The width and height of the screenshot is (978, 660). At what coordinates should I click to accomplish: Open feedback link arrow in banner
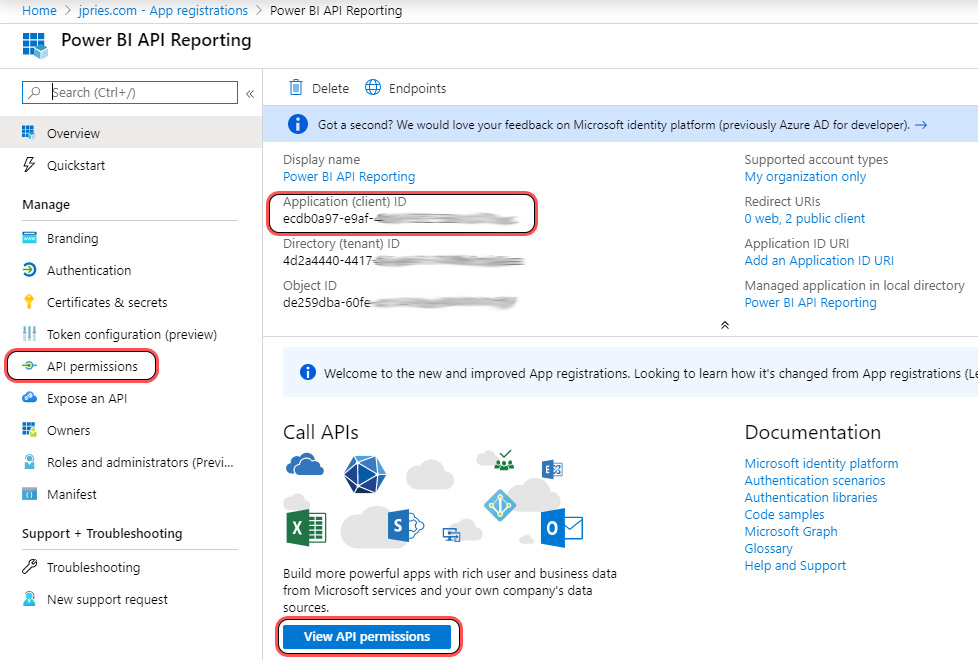coord(921,125)
